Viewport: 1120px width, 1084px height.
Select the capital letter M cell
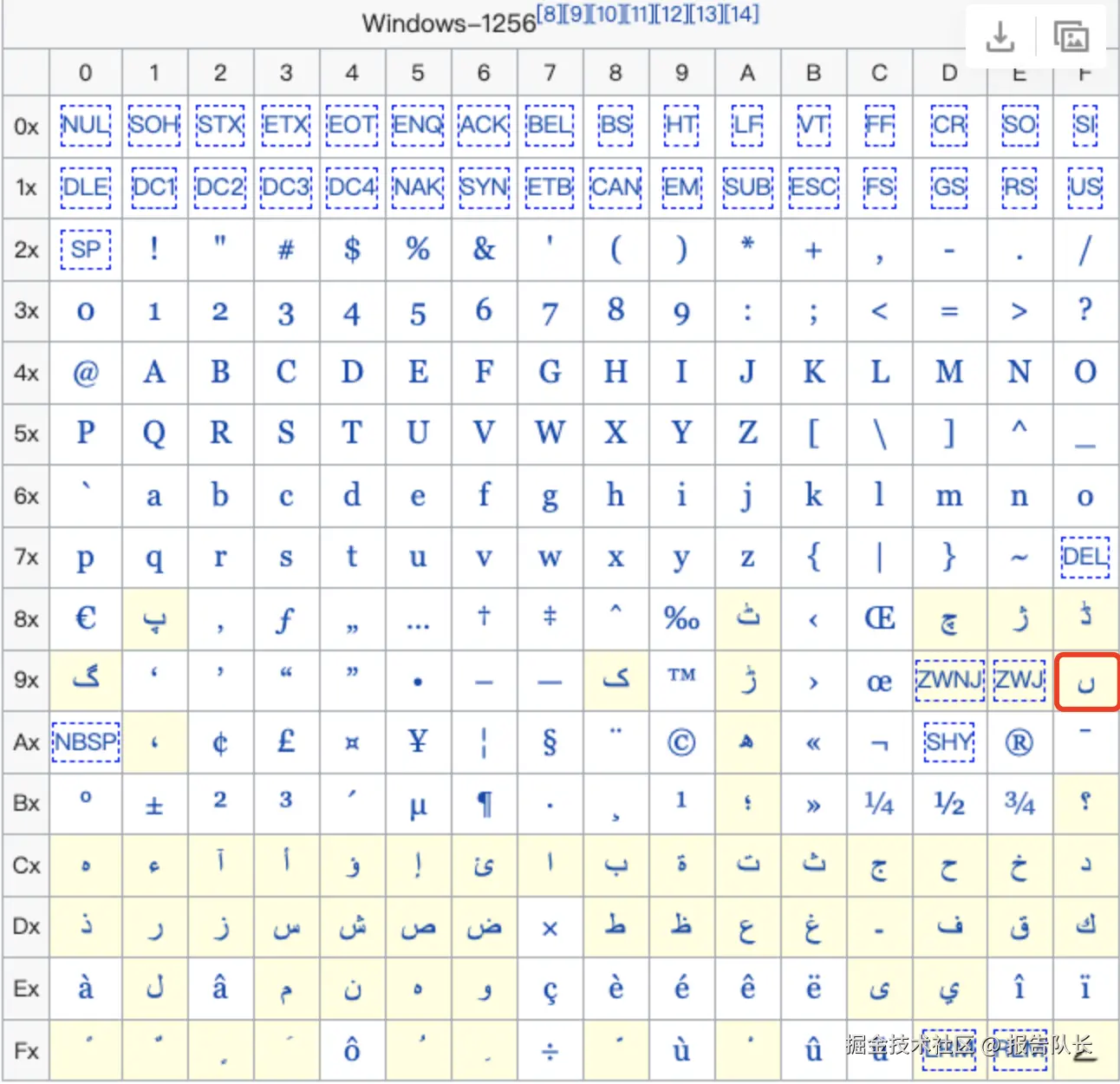pyautogui.click(x=949, y=373)
